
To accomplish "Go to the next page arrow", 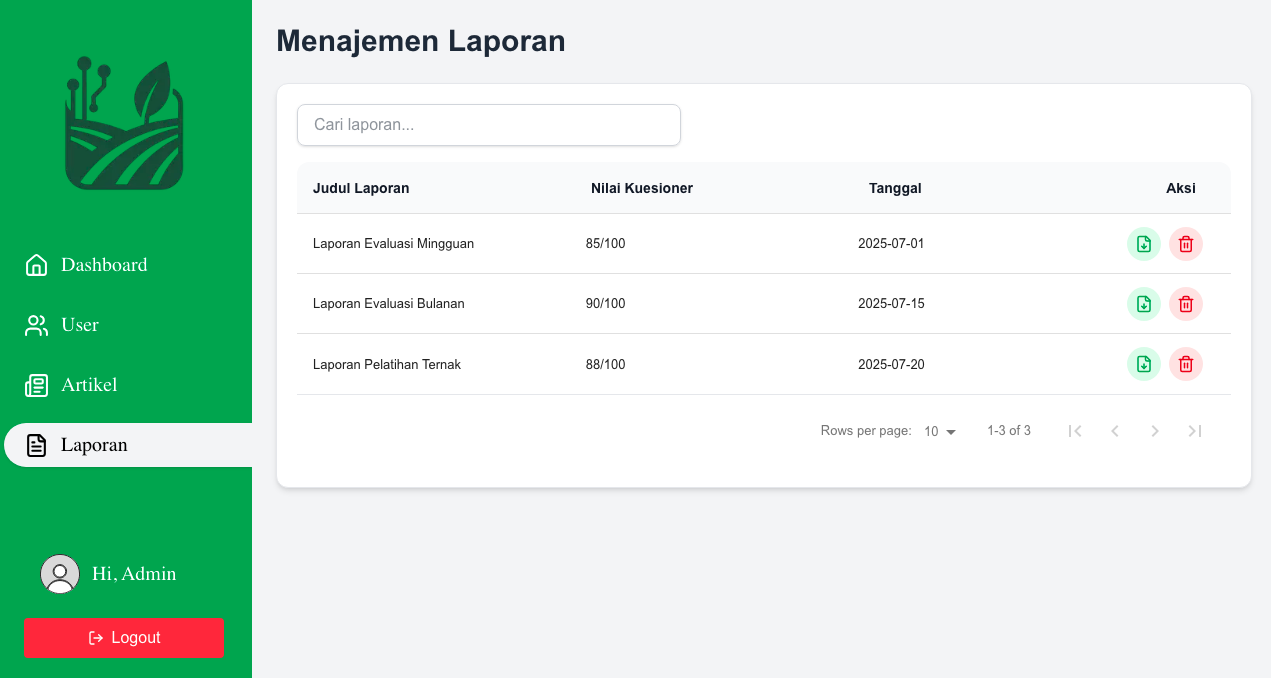I will (x=1155, y=431).
